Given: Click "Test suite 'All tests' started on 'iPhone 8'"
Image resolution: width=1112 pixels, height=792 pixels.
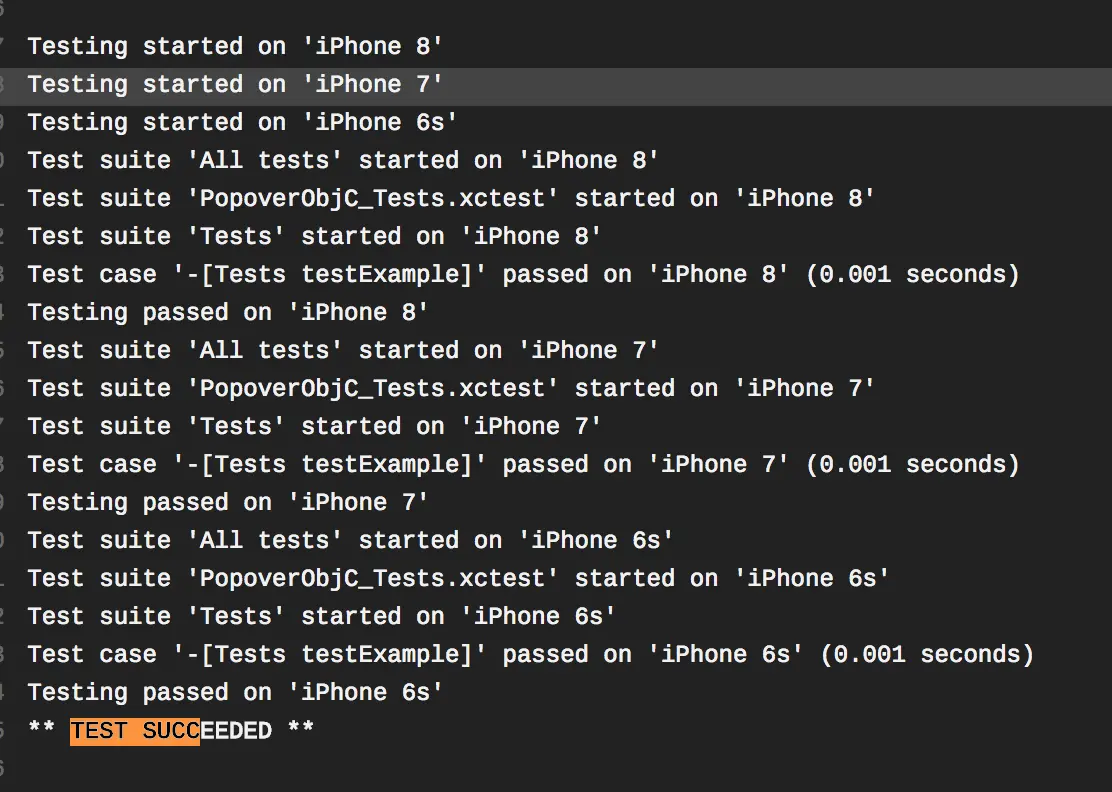Looking at the screenshot, I should pos(343,161).
